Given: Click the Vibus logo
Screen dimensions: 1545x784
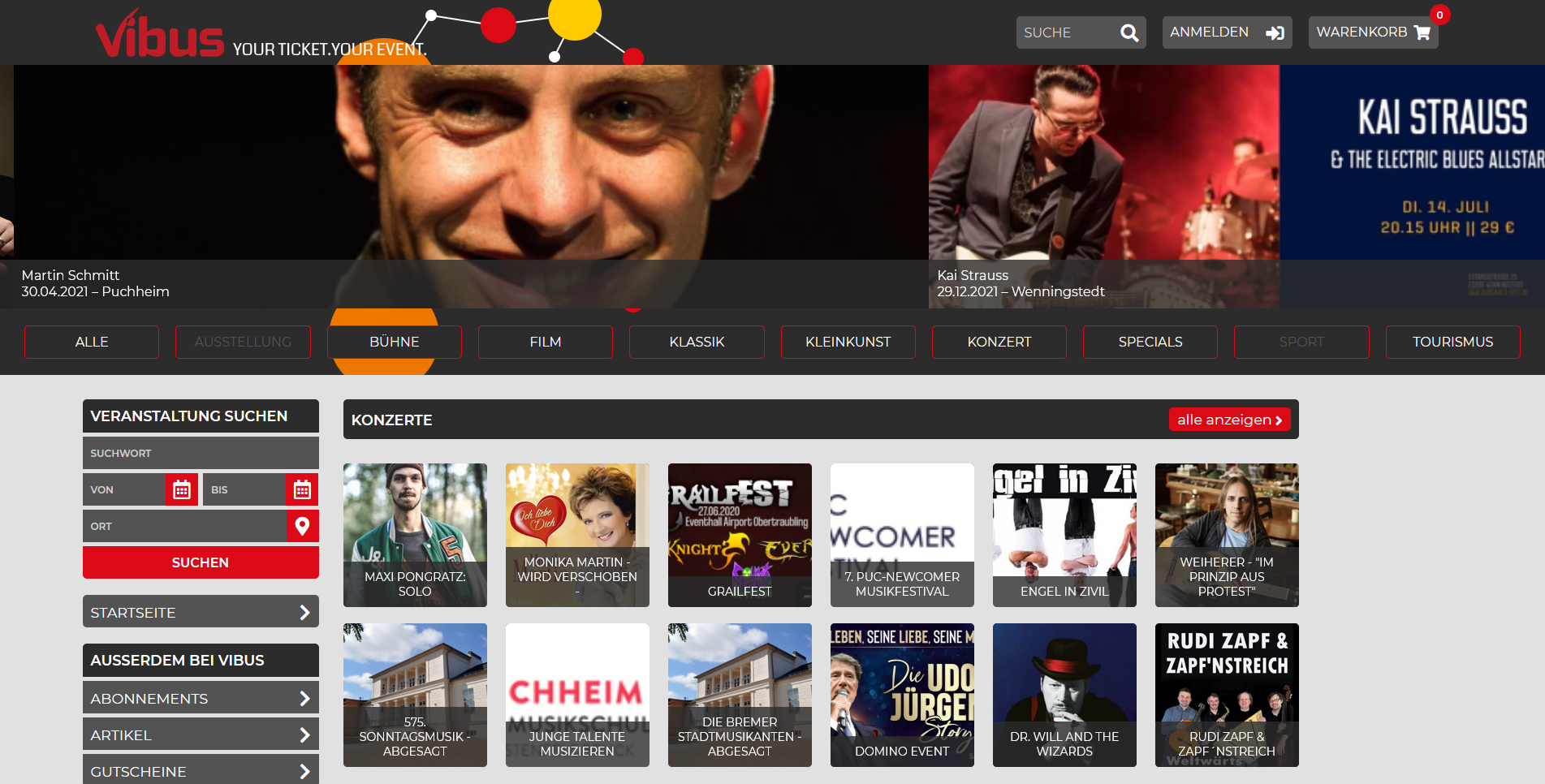Looking at the screenshot, I should click(160, 34).
